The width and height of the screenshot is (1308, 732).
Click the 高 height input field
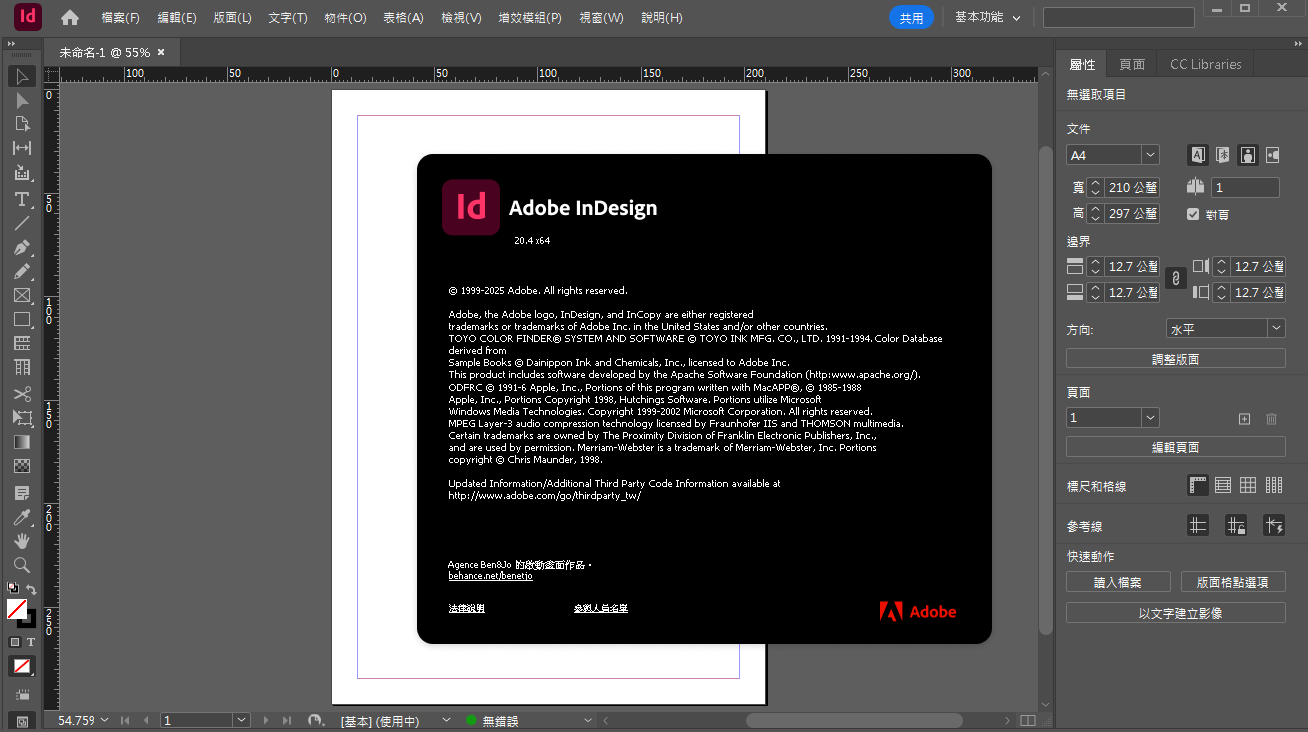[x=1132, y=213]
